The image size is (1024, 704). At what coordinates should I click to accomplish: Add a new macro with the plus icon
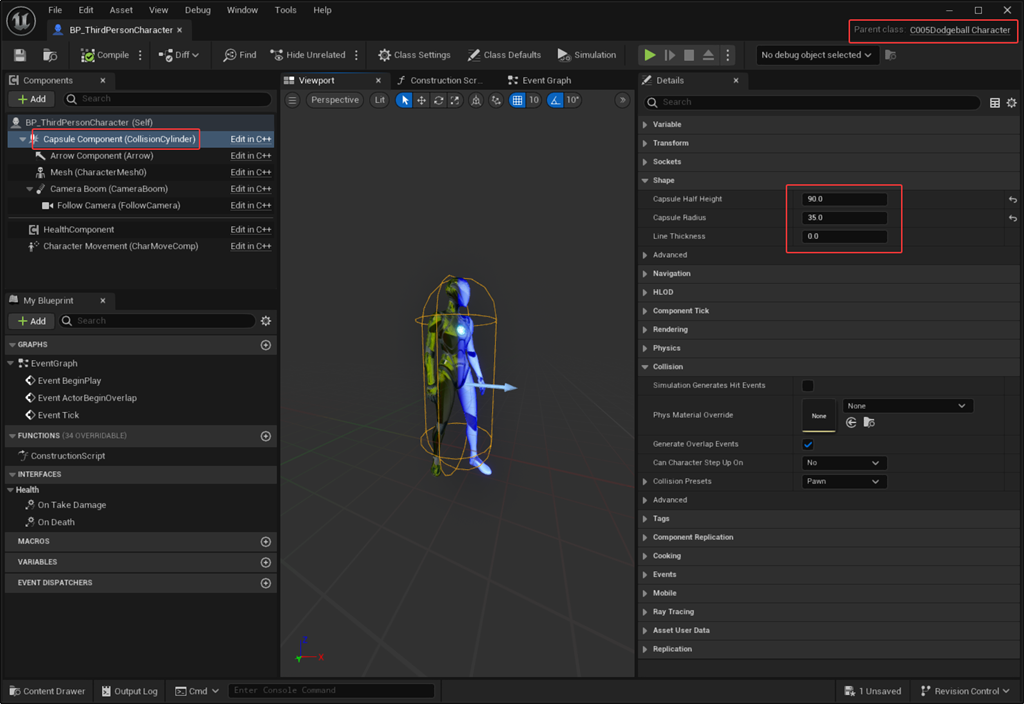[x=266, y=541]
